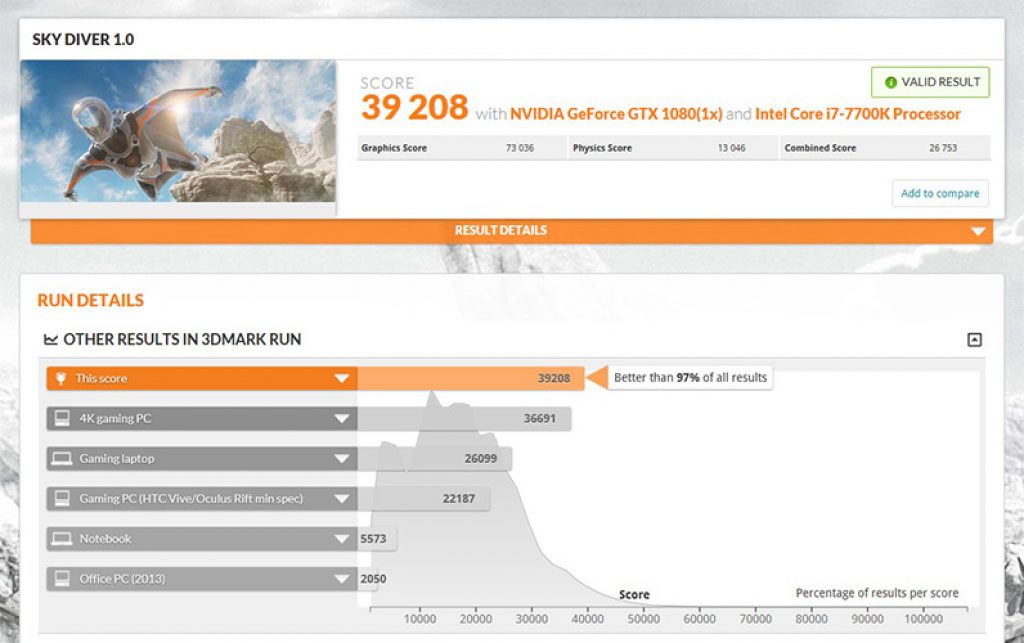Viewport: 1024px width, 643px height.
Task: Click the 4K gaming PC bar value 36691
Action: pos(539,418)
